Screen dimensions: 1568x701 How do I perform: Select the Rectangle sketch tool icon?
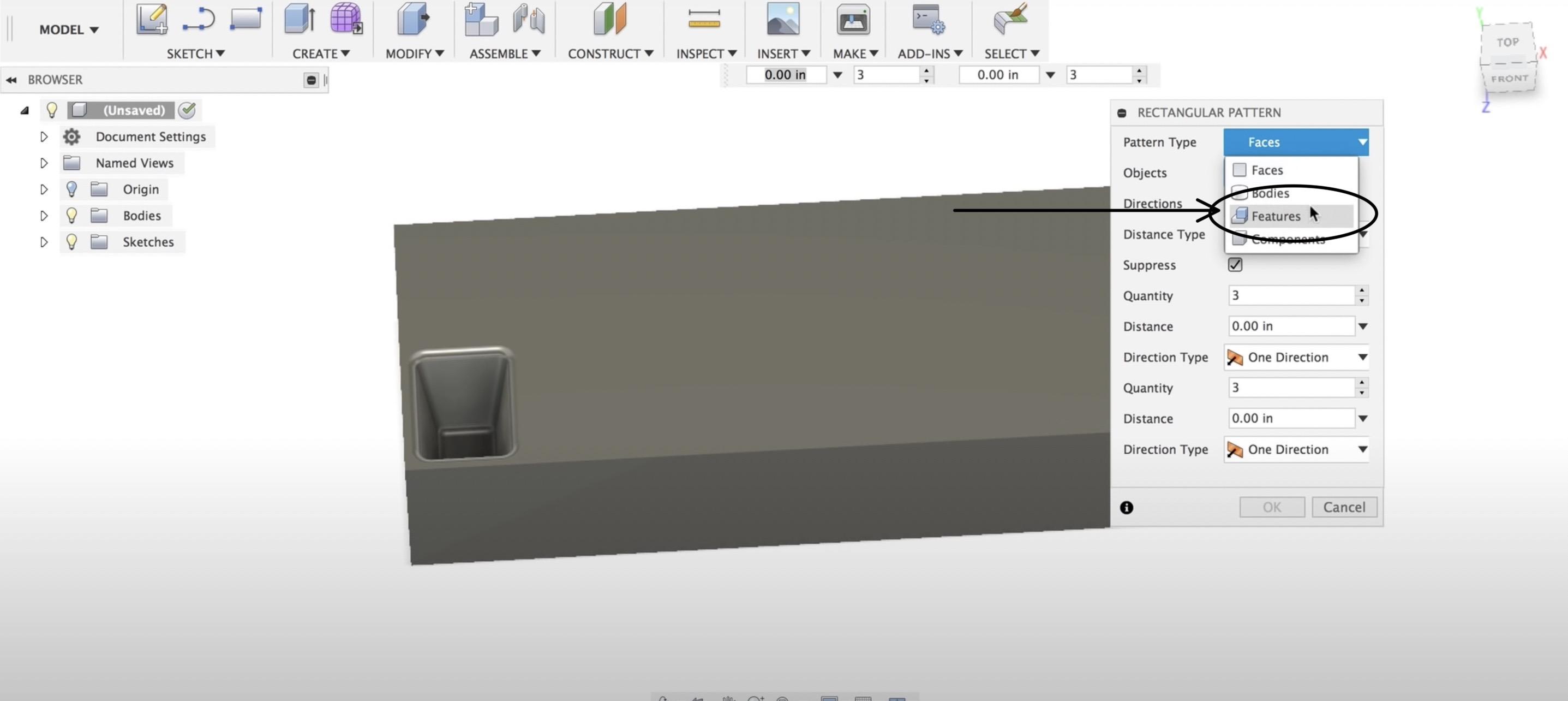click(x=246, y=18)
